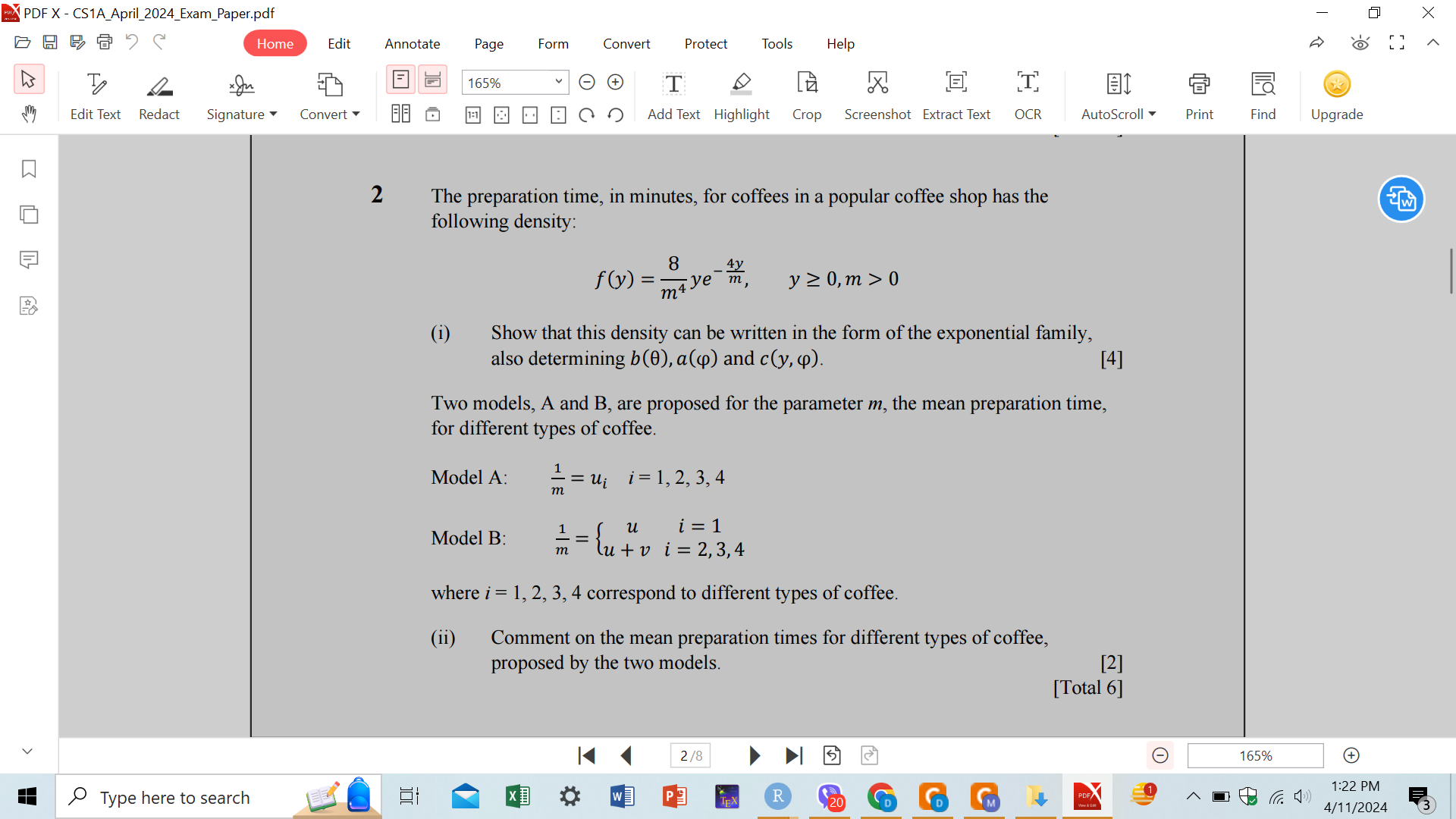Open Excel from the taskbar

click(518, 796)
